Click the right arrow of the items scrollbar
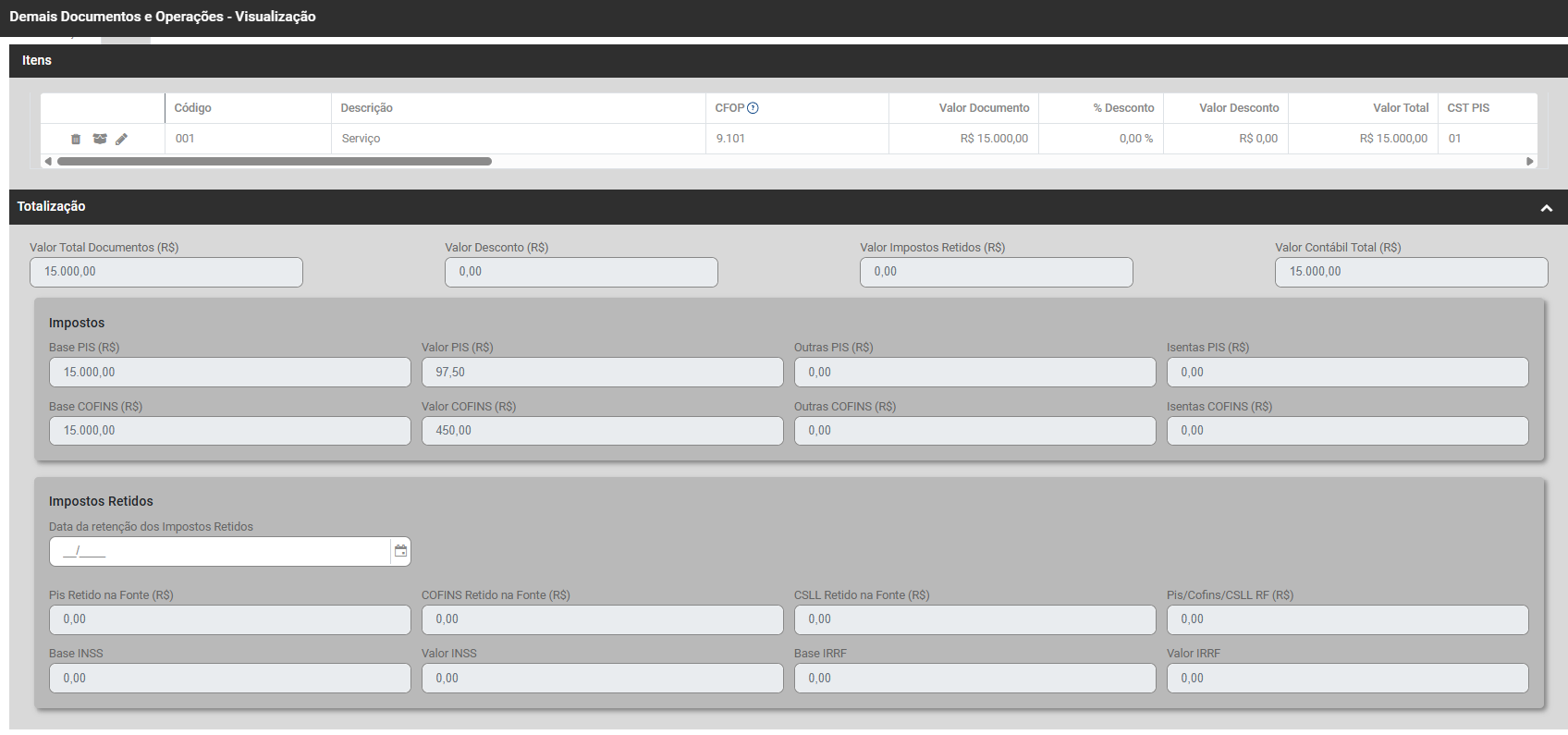This screenshot has height=735, width=1568. 1529,161
